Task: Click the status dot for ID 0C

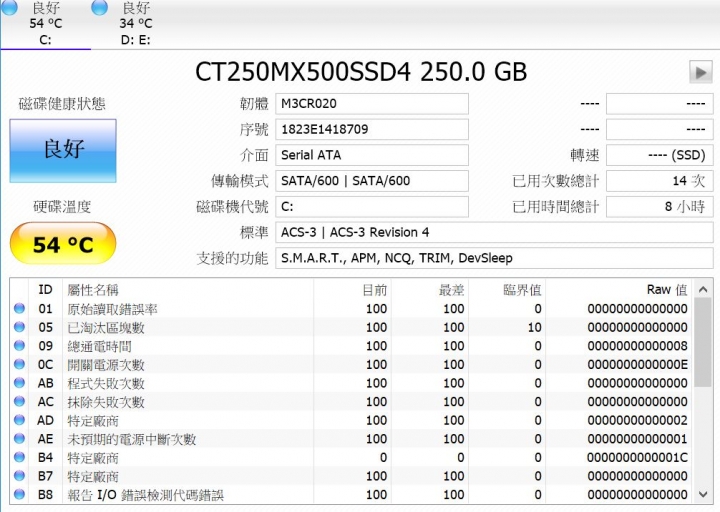Action: [19, 364]
